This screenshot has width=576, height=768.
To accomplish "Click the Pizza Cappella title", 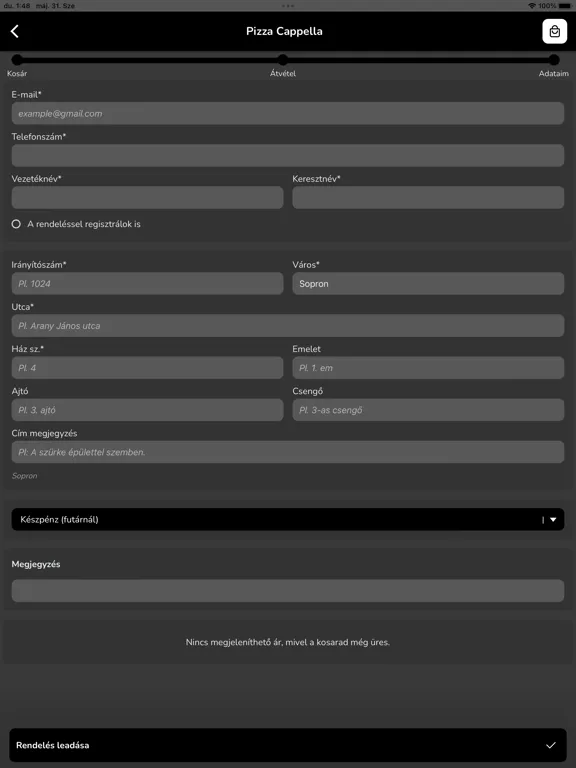I will (x=284, y=31).
